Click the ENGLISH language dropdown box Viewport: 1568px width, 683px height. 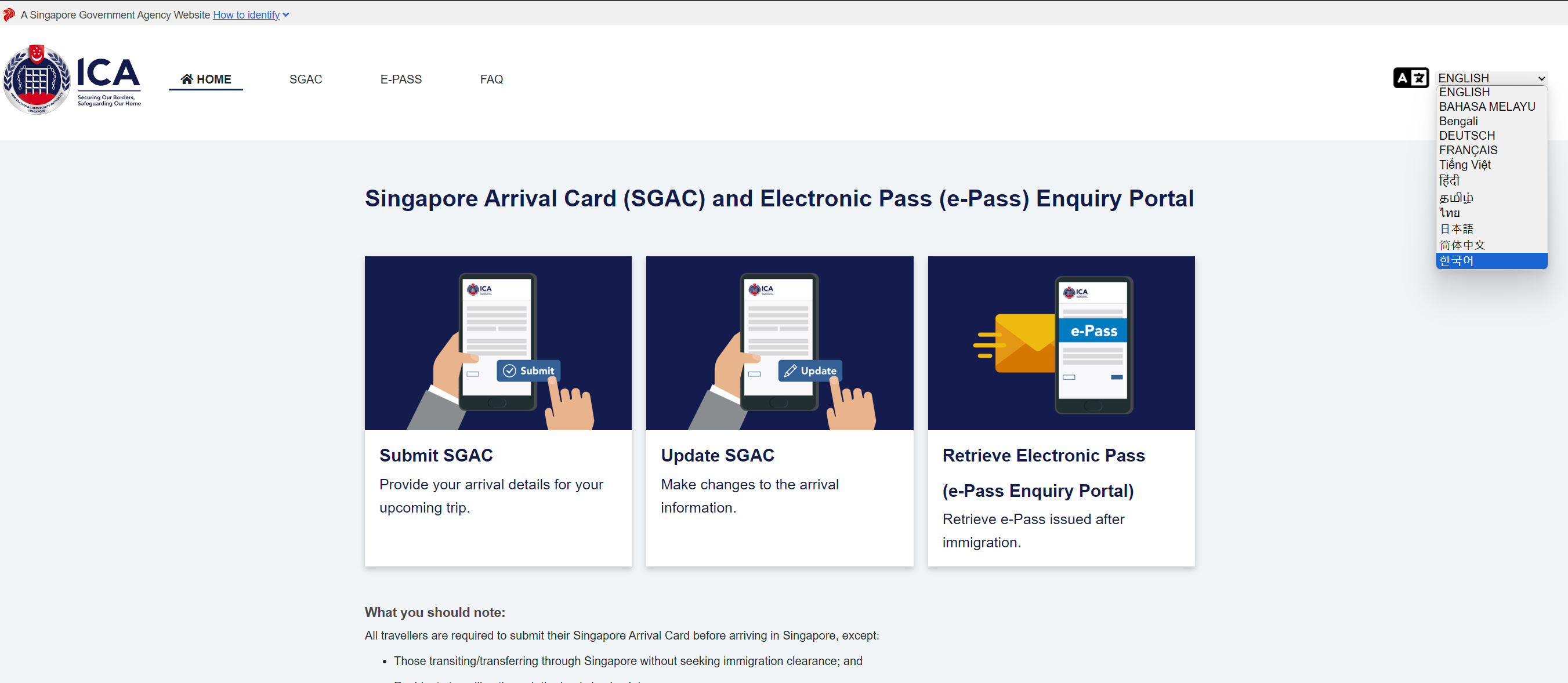1491,78
